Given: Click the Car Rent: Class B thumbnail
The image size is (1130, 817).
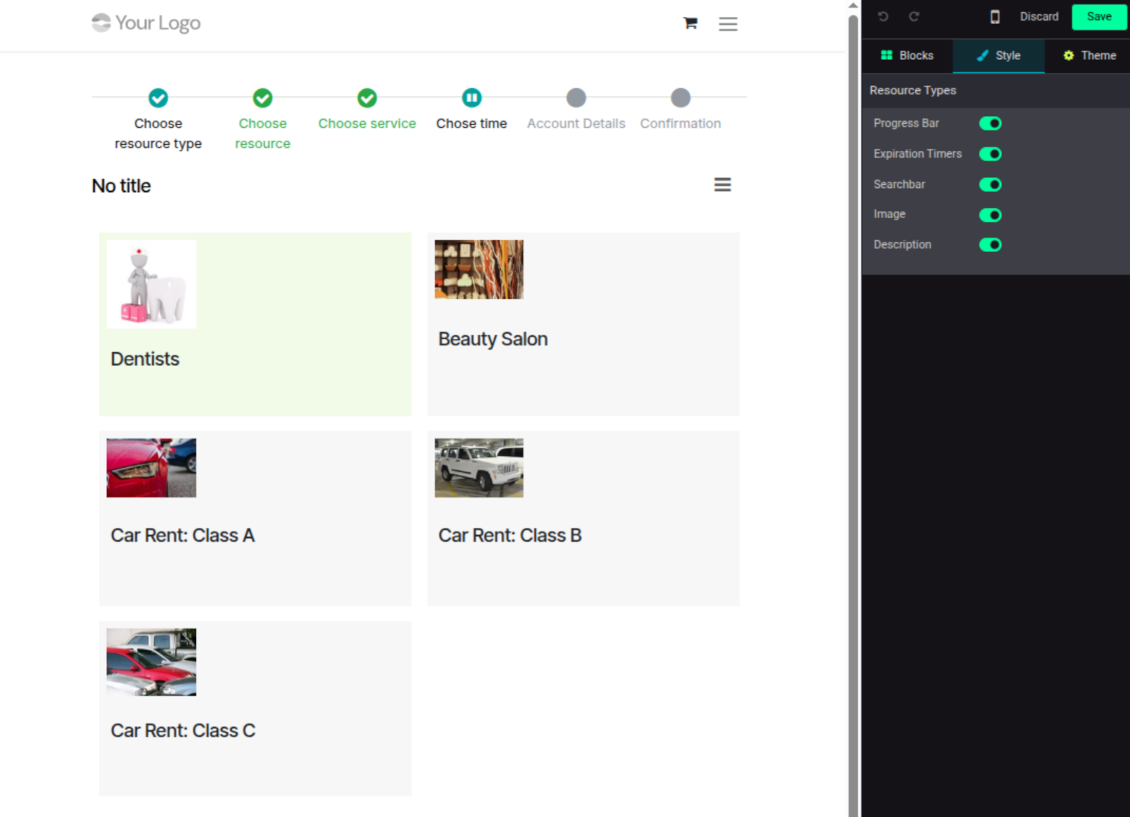Looking at the screenshot, I should pyautogui.click(x=479, y=468).
